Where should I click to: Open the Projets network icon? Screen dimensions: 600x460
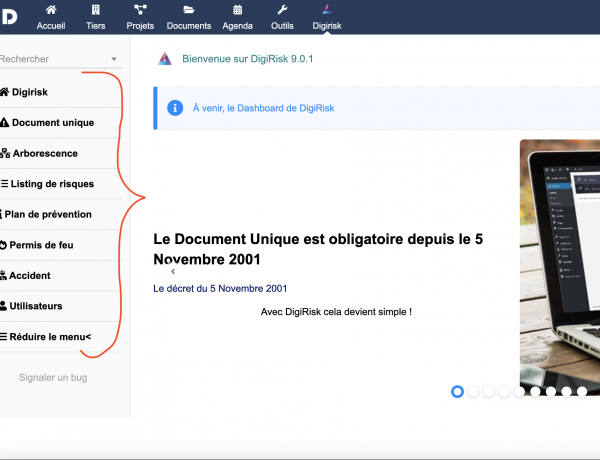coord(140,10)
